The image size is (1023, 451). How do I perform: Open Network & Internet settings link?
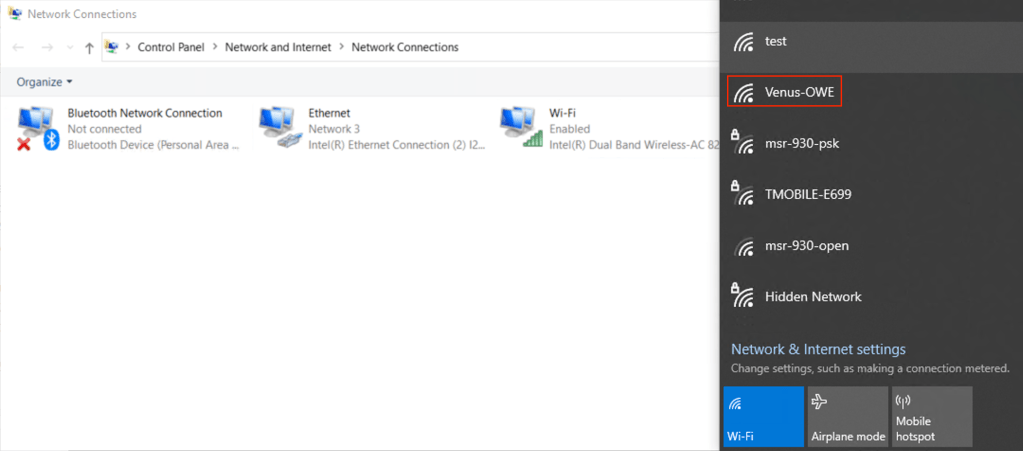click(818, 349)
